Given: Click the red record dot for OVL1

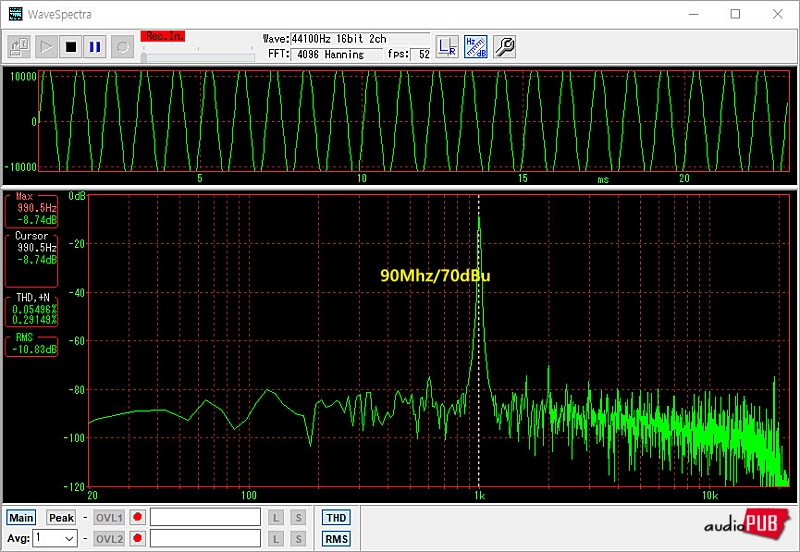Looking at the screenshot, I should click(137, 518).
